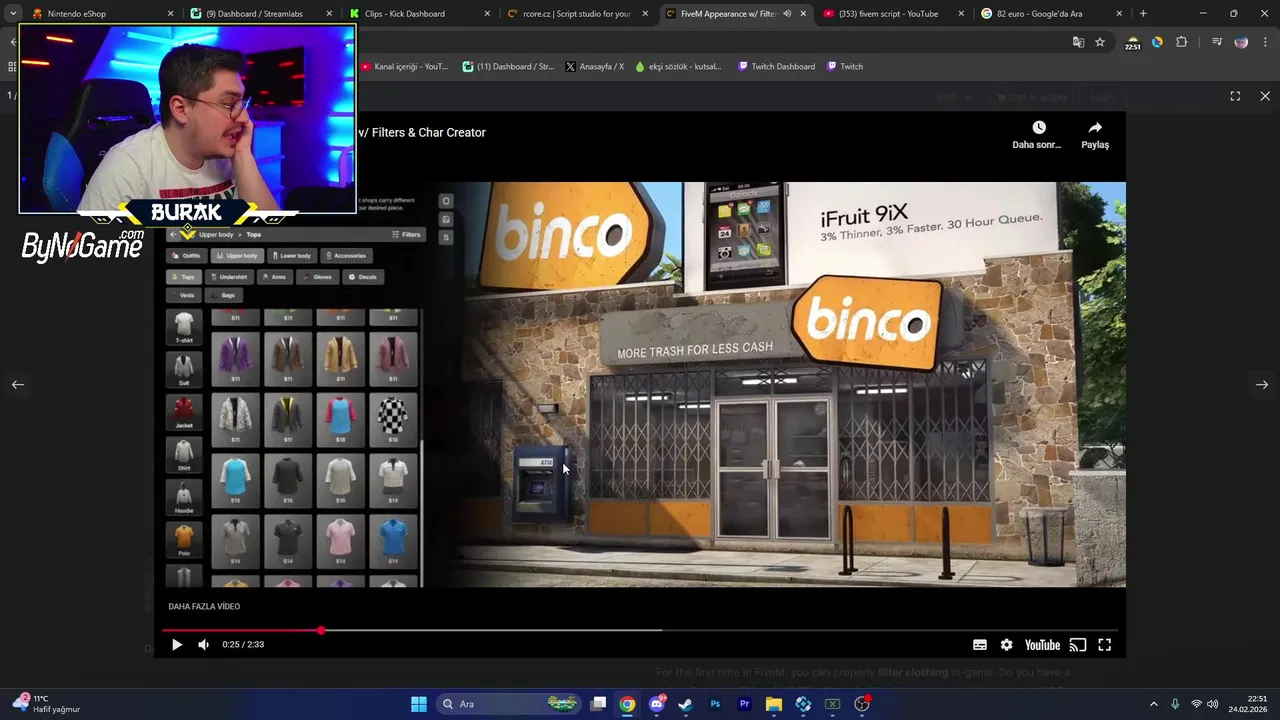Select the Upper body category in video
Viewport: 1280px width, 720px height.
(x=238, y=256)
